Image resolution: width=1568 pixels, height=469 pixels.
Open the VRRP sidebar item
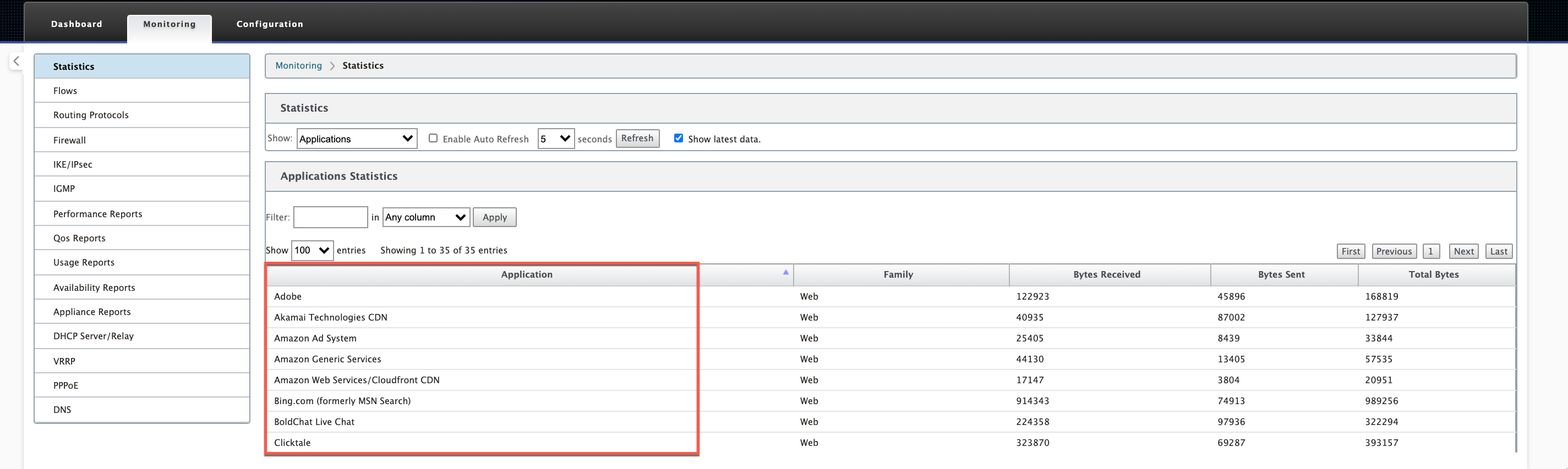142,361
